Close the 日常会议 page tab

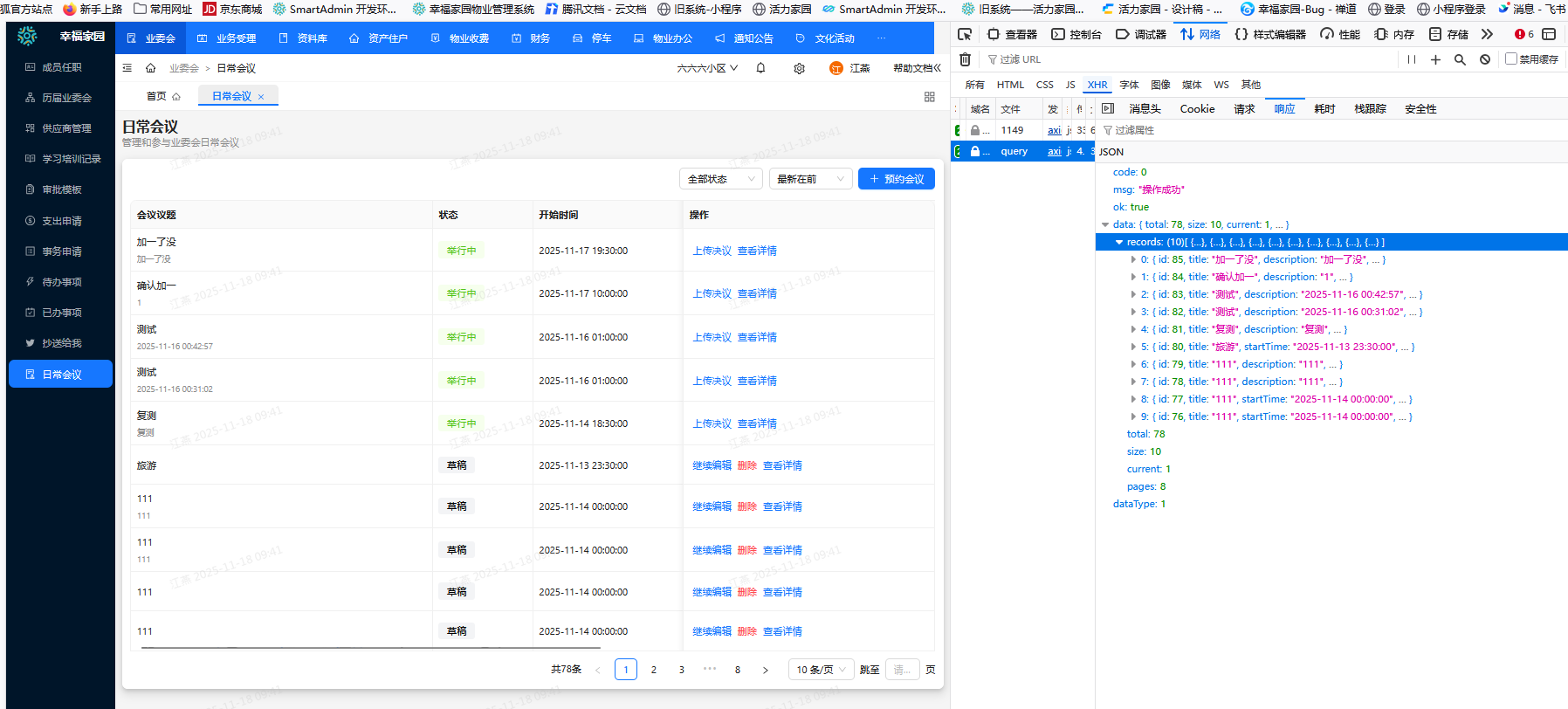coord(261,97)
